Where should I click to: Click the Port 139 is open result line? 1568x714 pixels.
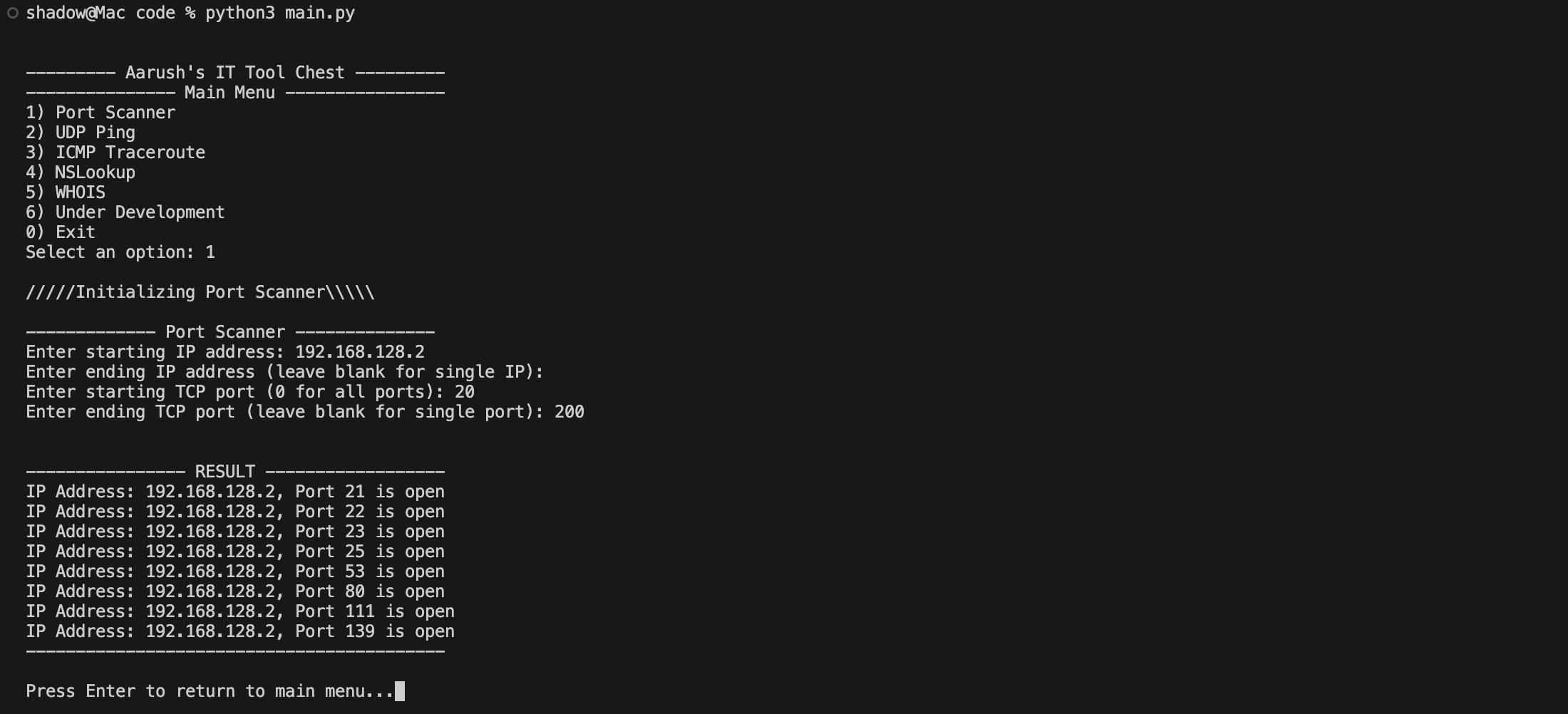coord(240,631)
